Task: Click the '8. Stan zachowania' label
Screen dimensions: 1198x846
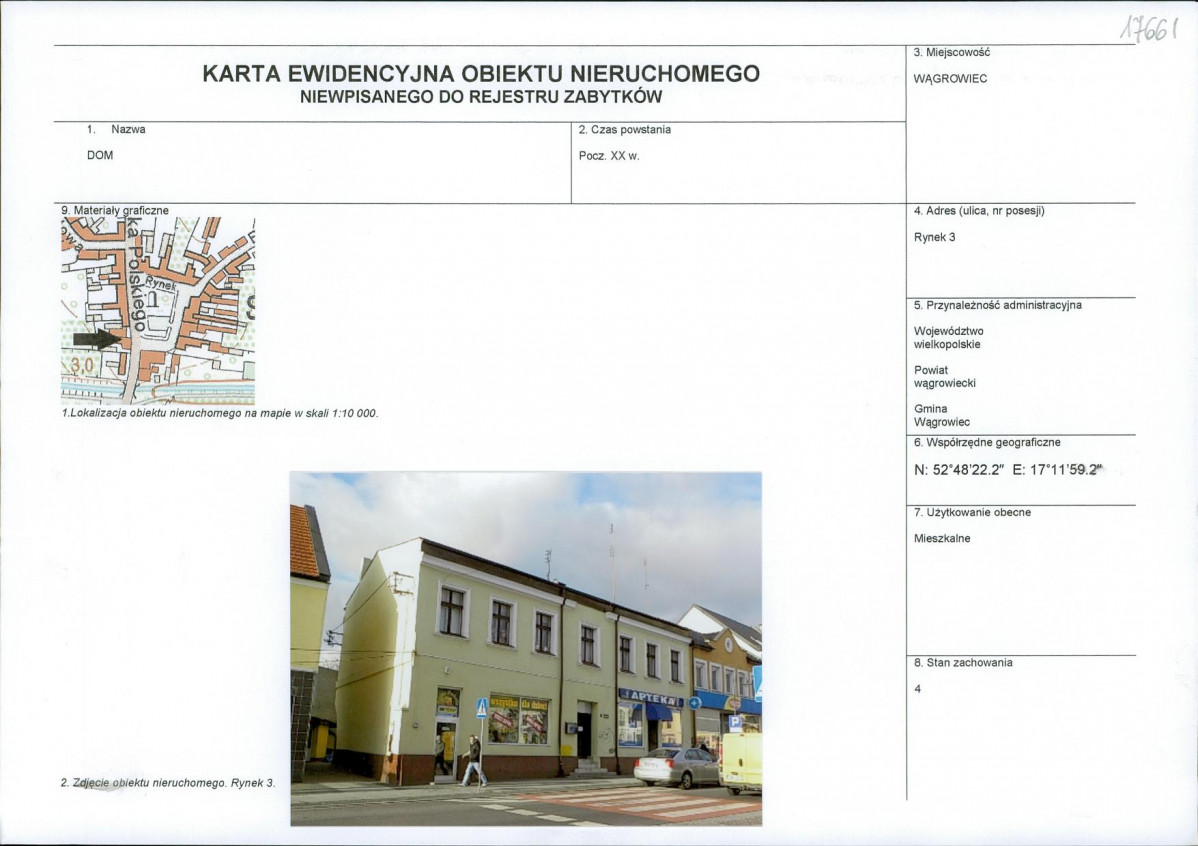Action: pyautogui.click(x=963, y=663)
